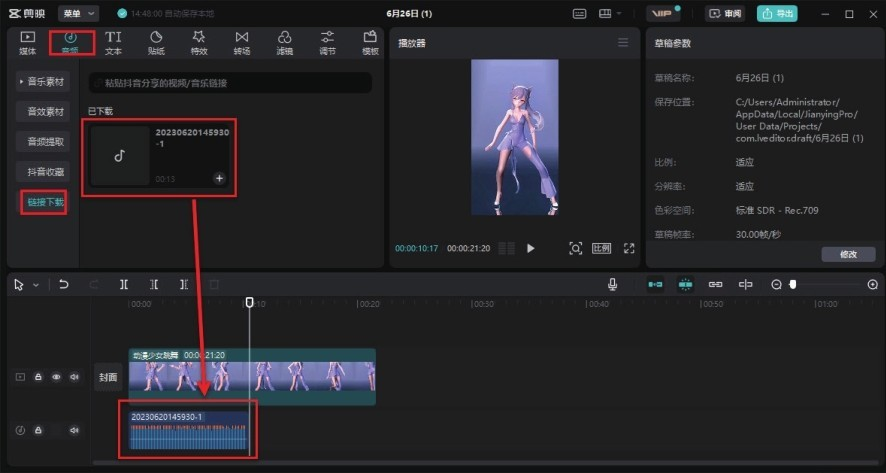Viewport: 886px width, 473px height.
Task: Click the focus zoom icon in player
Action: pyautogui.click(x=575, y=248)
